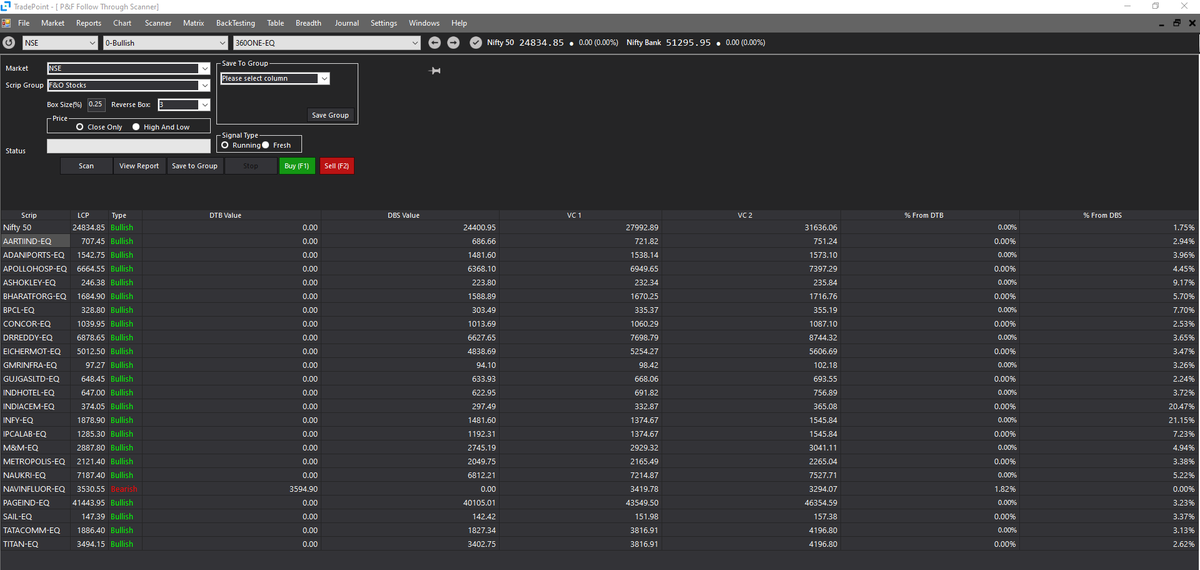Open the BackTesting menu
This screenshot has height=570, width=1200.
[235, 22]
